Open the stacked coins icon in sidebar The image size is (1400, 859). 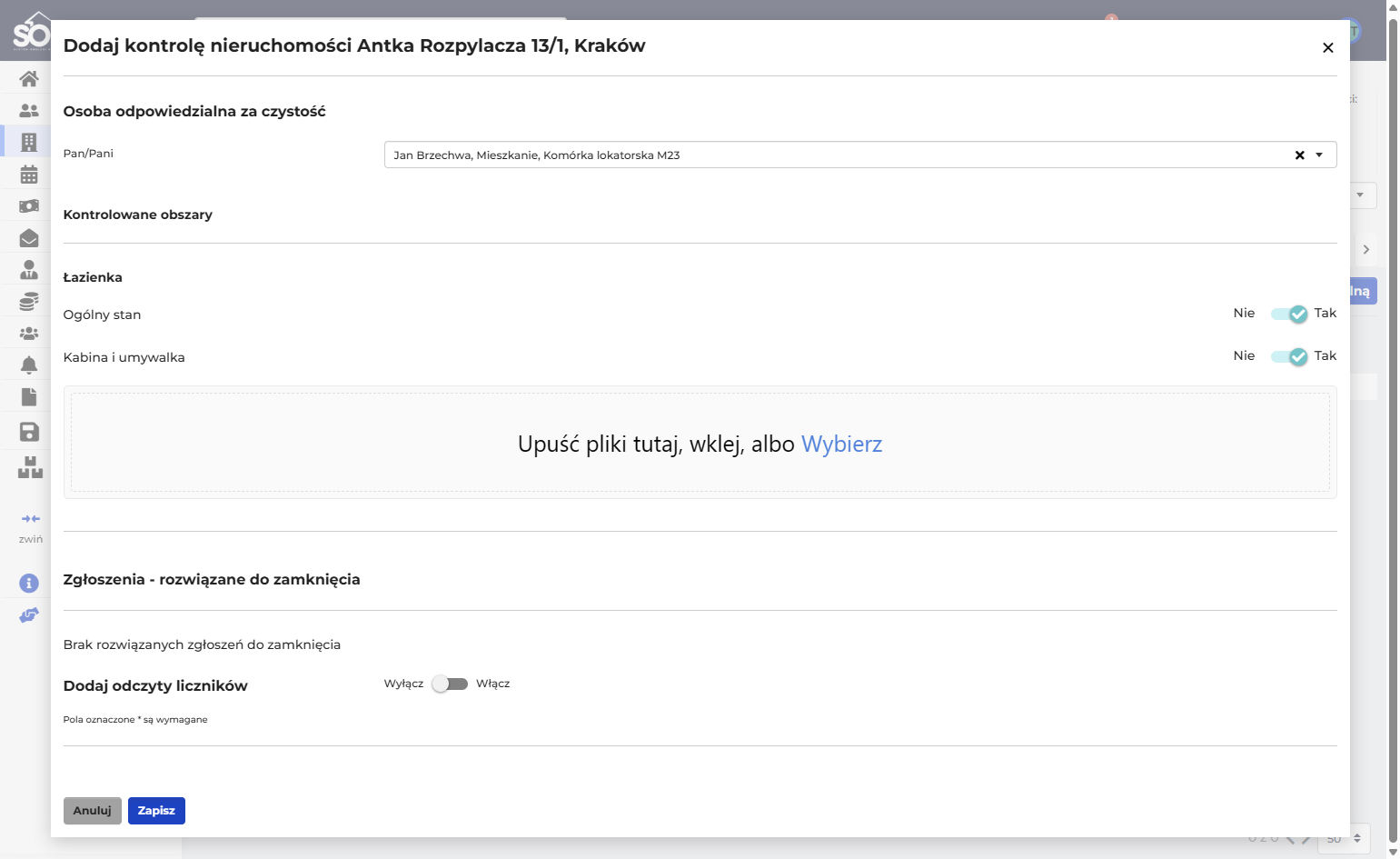tap(29, 302)
